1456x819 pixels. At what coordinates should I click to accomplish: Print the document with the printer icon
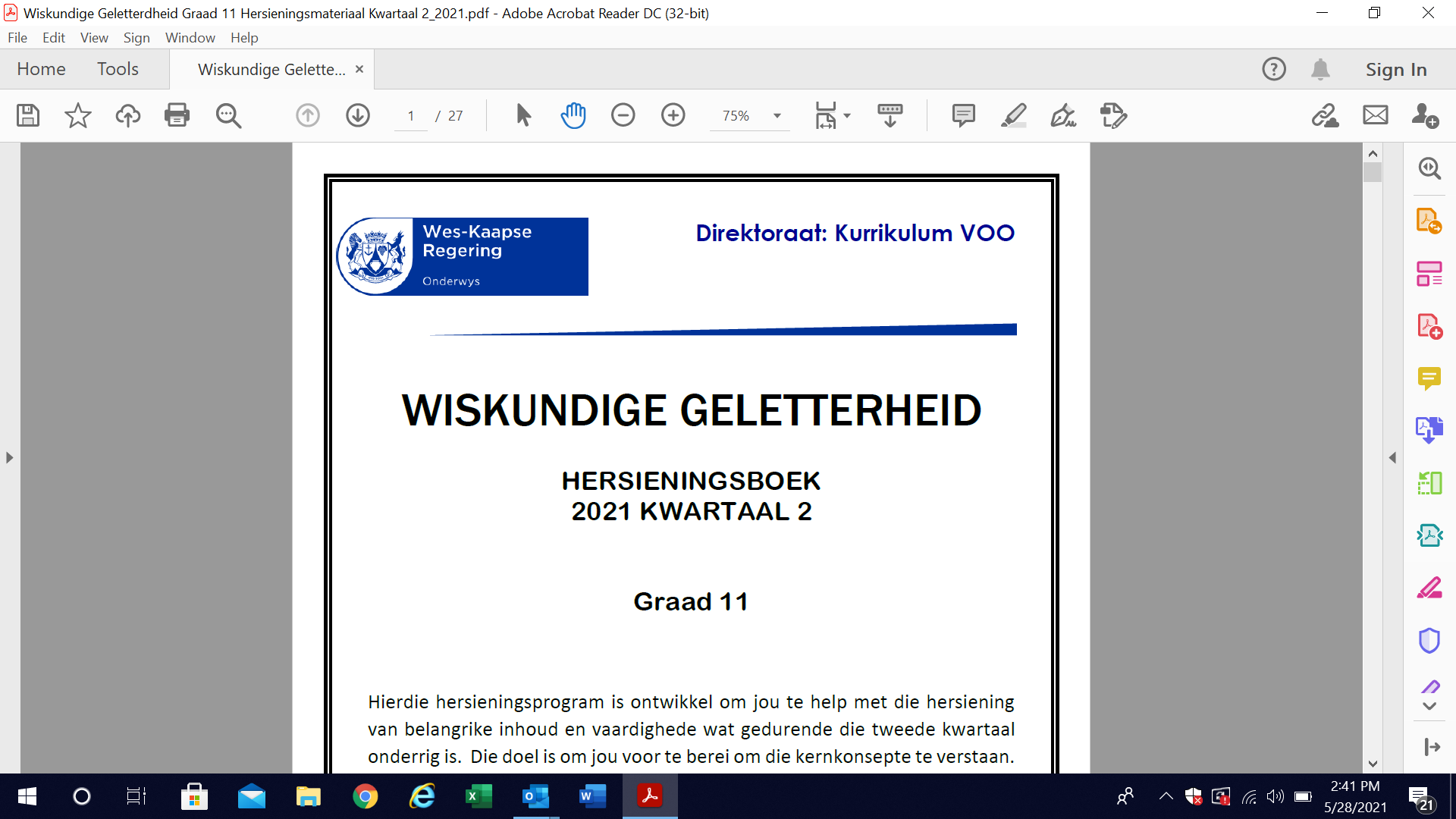pyautogui.click(x=177, y=115)
